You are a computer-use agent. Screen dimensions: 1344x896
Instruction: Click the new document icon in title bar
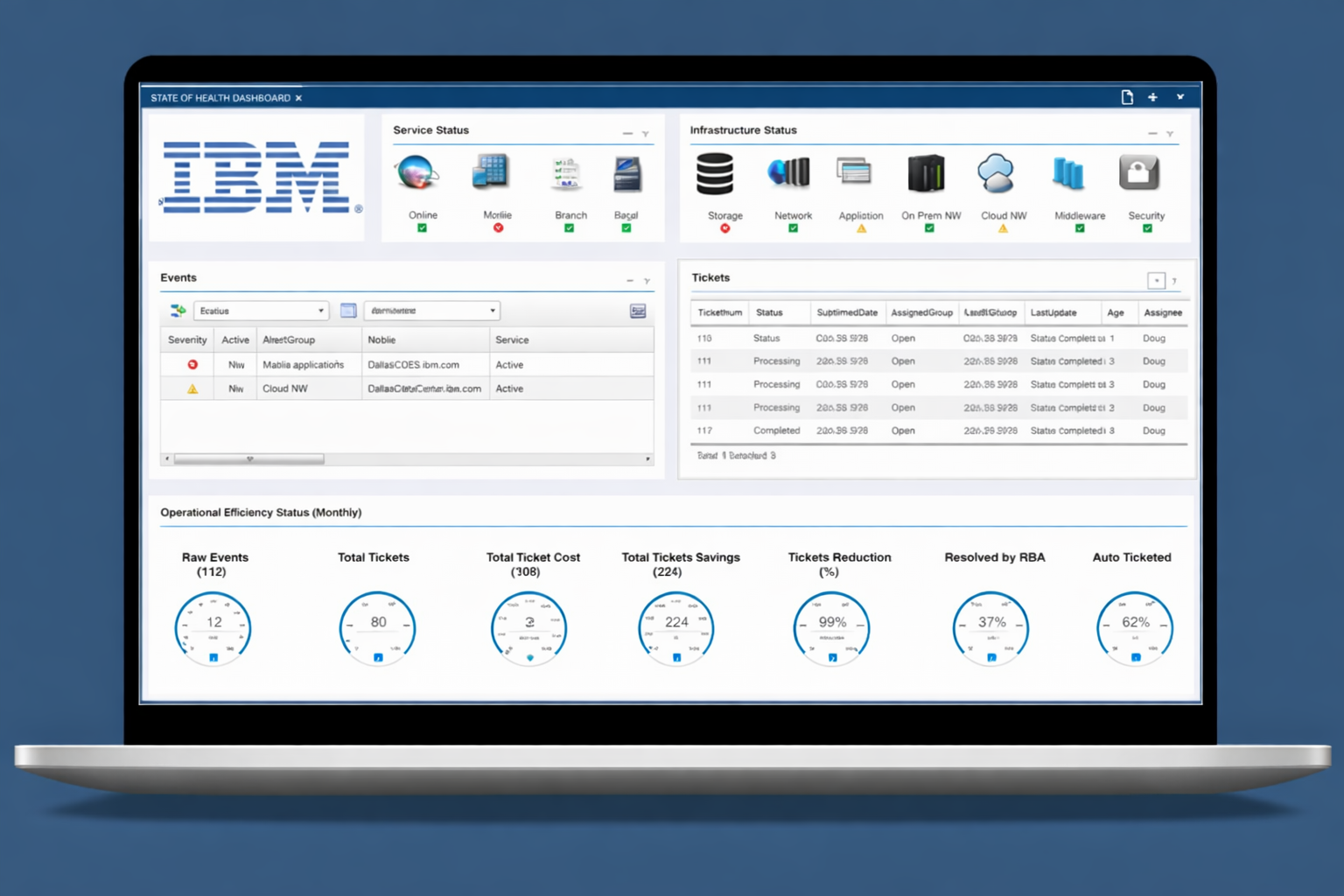click(1127, 97)
